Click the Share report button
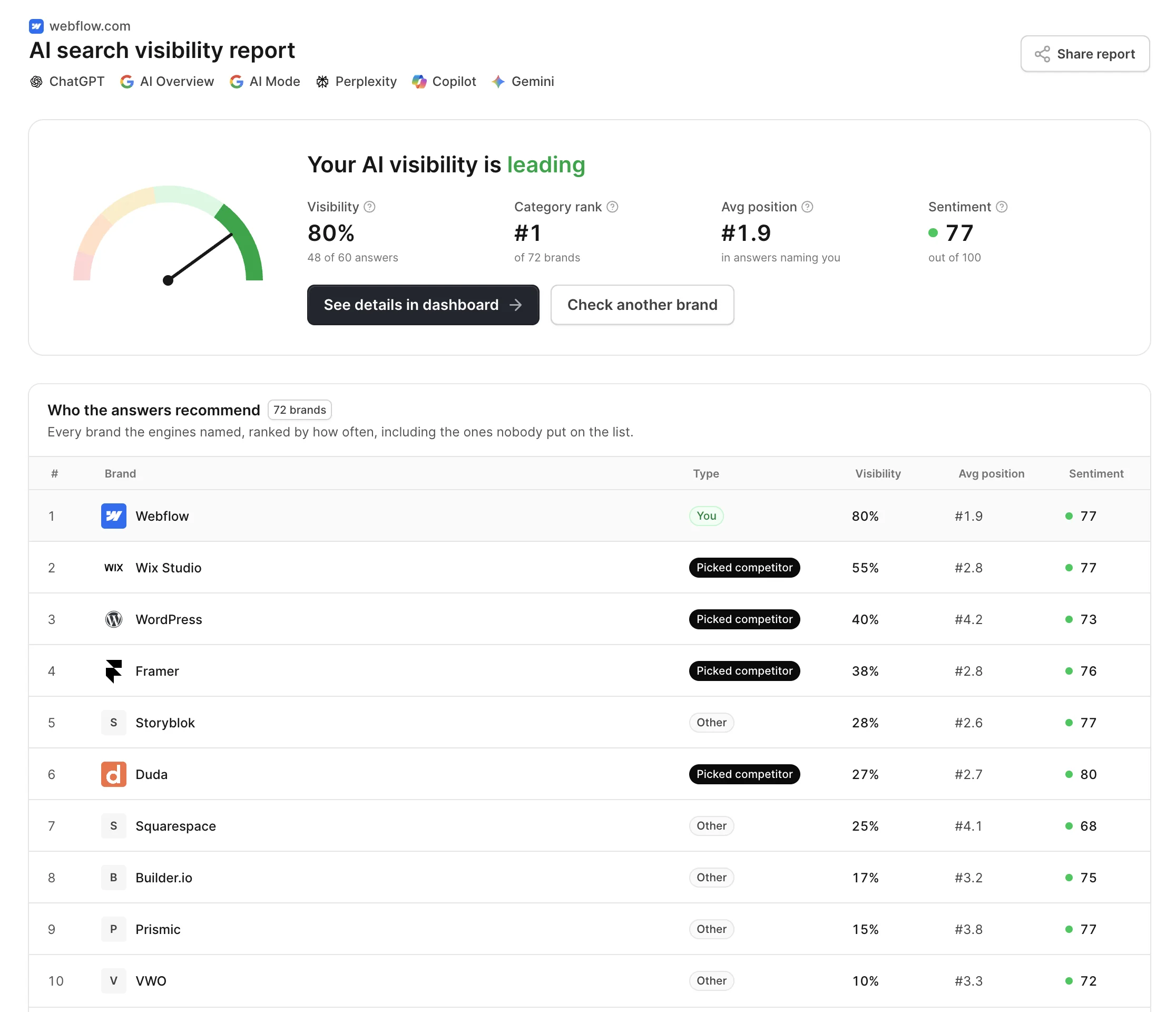 tap(1085, 54)
